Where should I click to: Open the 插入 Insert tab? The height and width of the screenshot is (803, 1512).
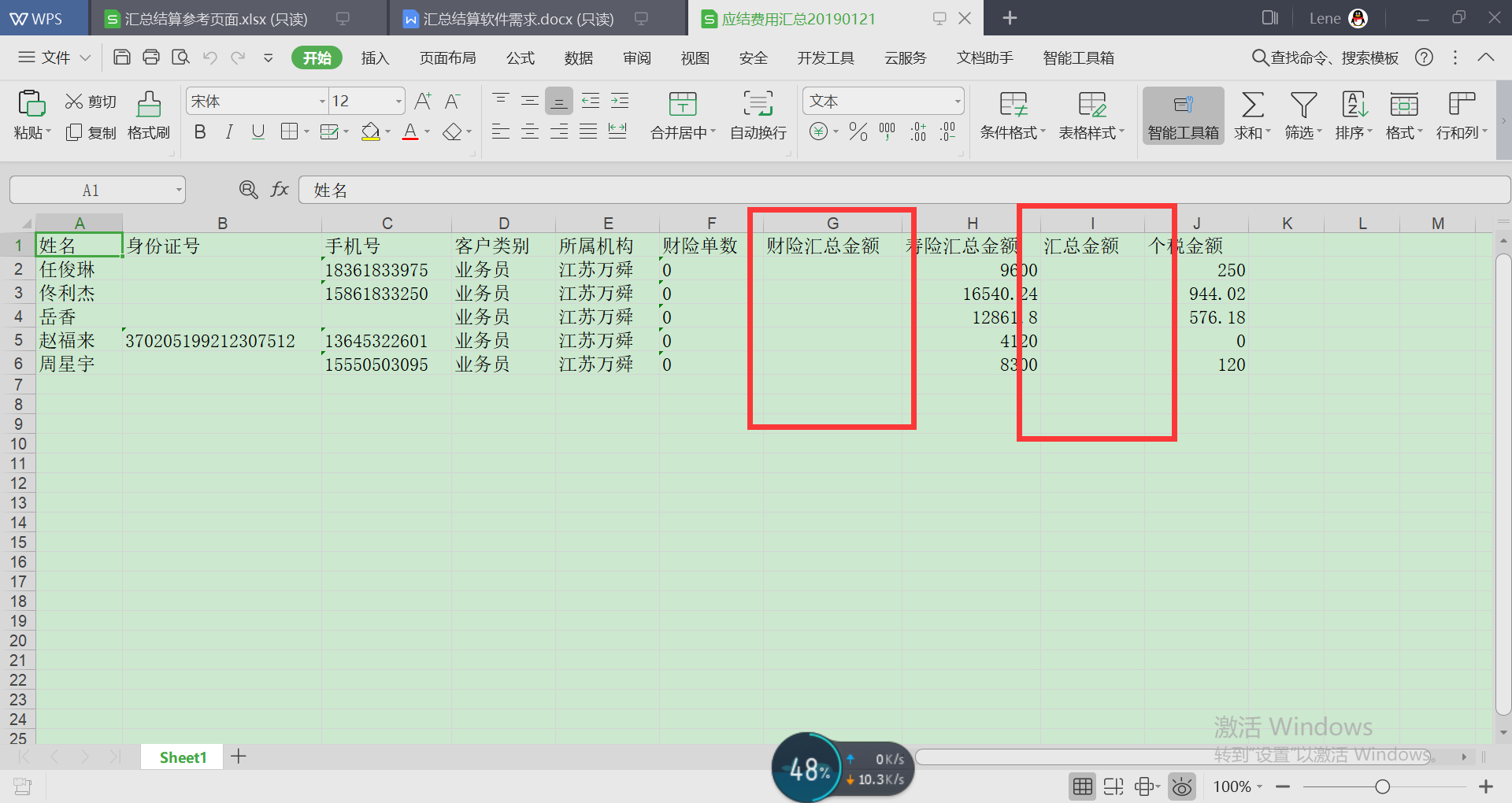[375, 57]
